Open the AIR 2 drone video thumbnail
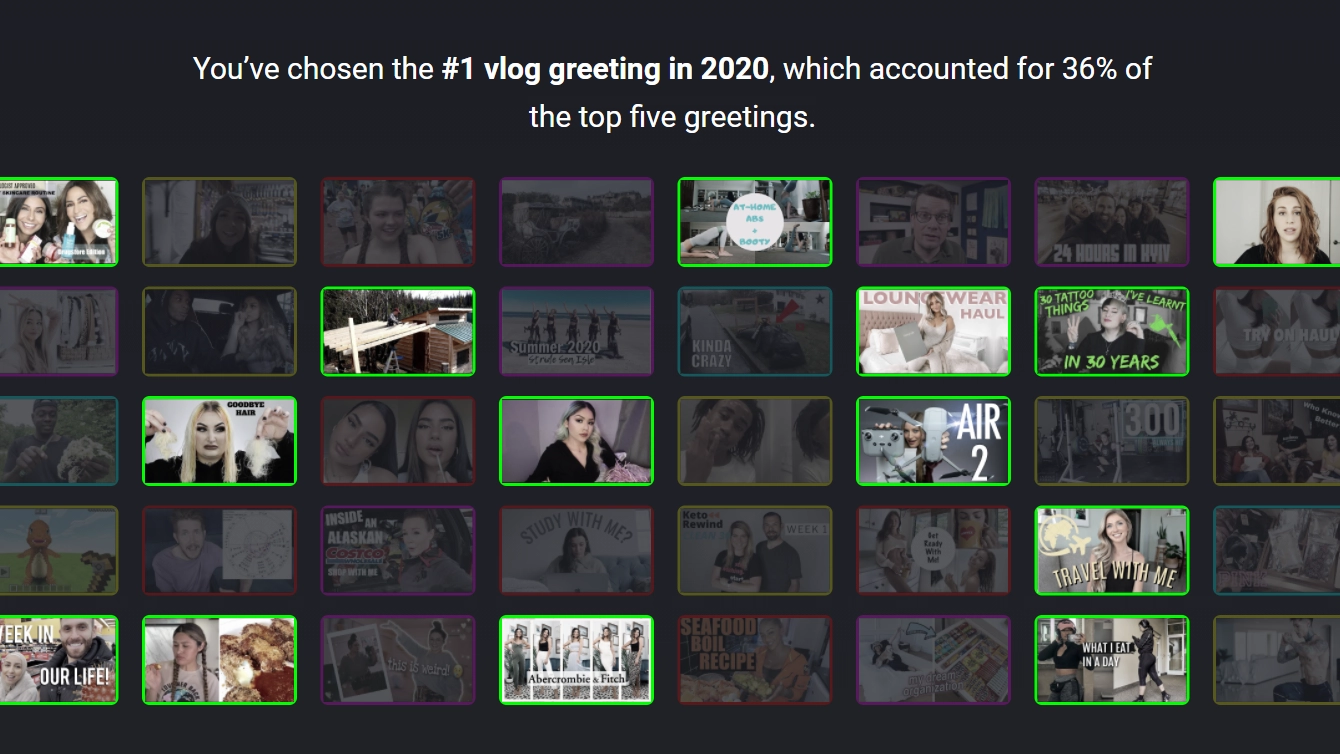The image size is (1340, 754). pyautogui.click(x=933, y=441)
